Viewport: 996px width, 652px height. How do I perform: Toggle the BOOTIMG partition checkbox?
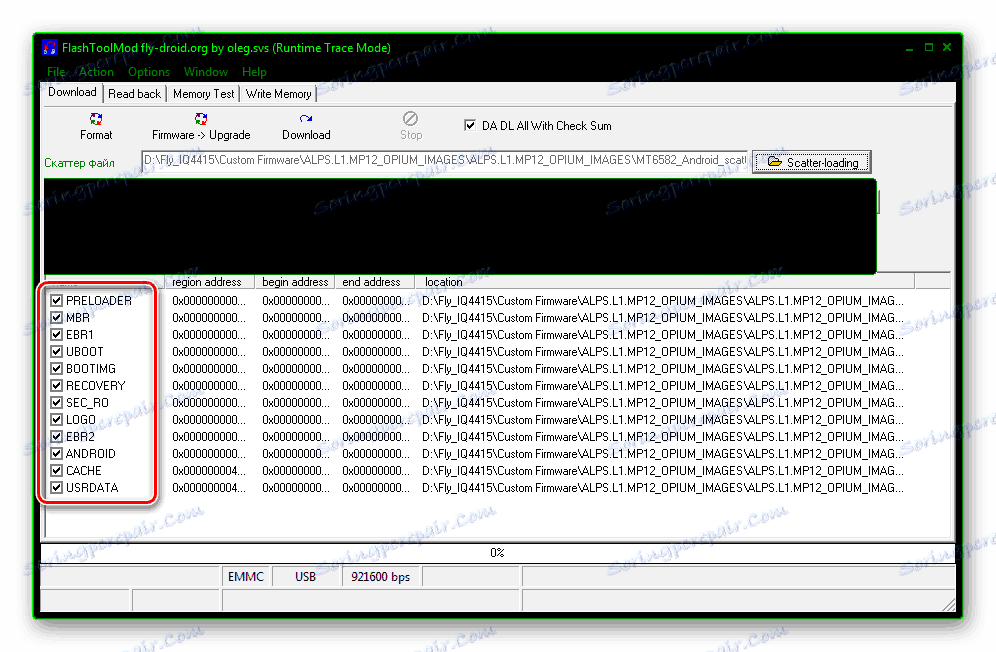point(57,369)
